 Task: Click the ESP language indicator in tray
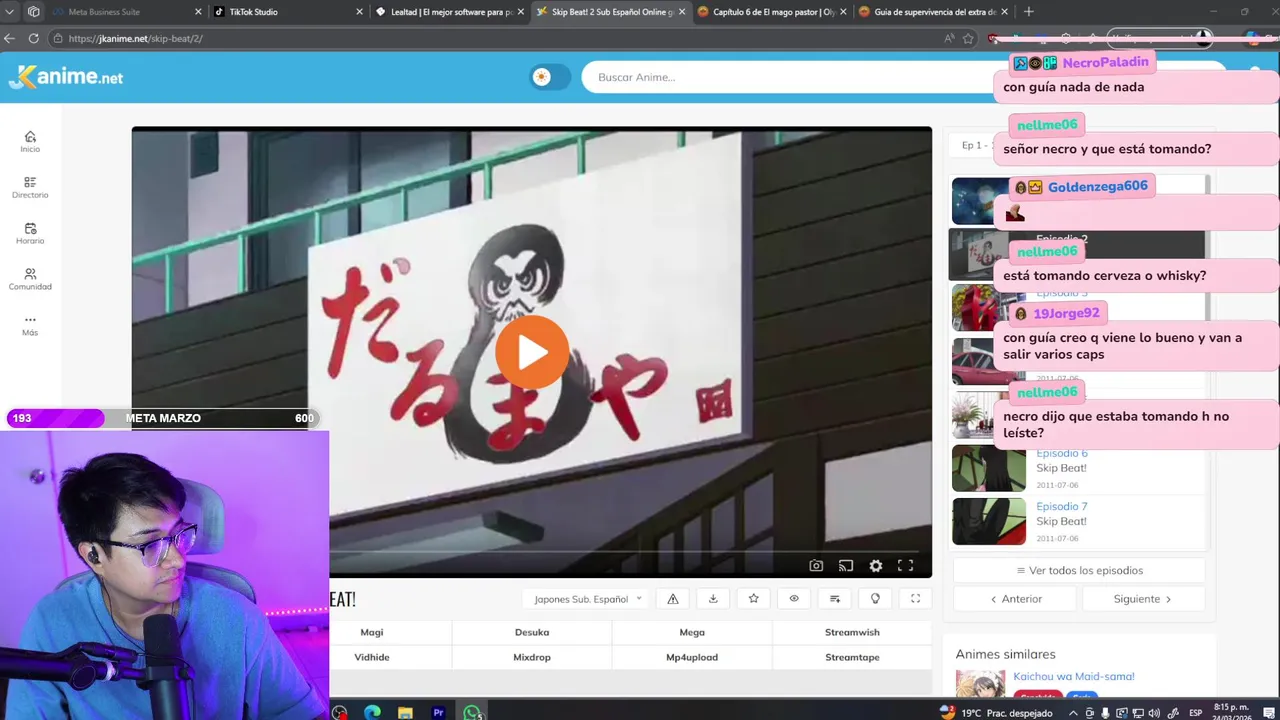pyautogui.click(x=1196, y=713)
